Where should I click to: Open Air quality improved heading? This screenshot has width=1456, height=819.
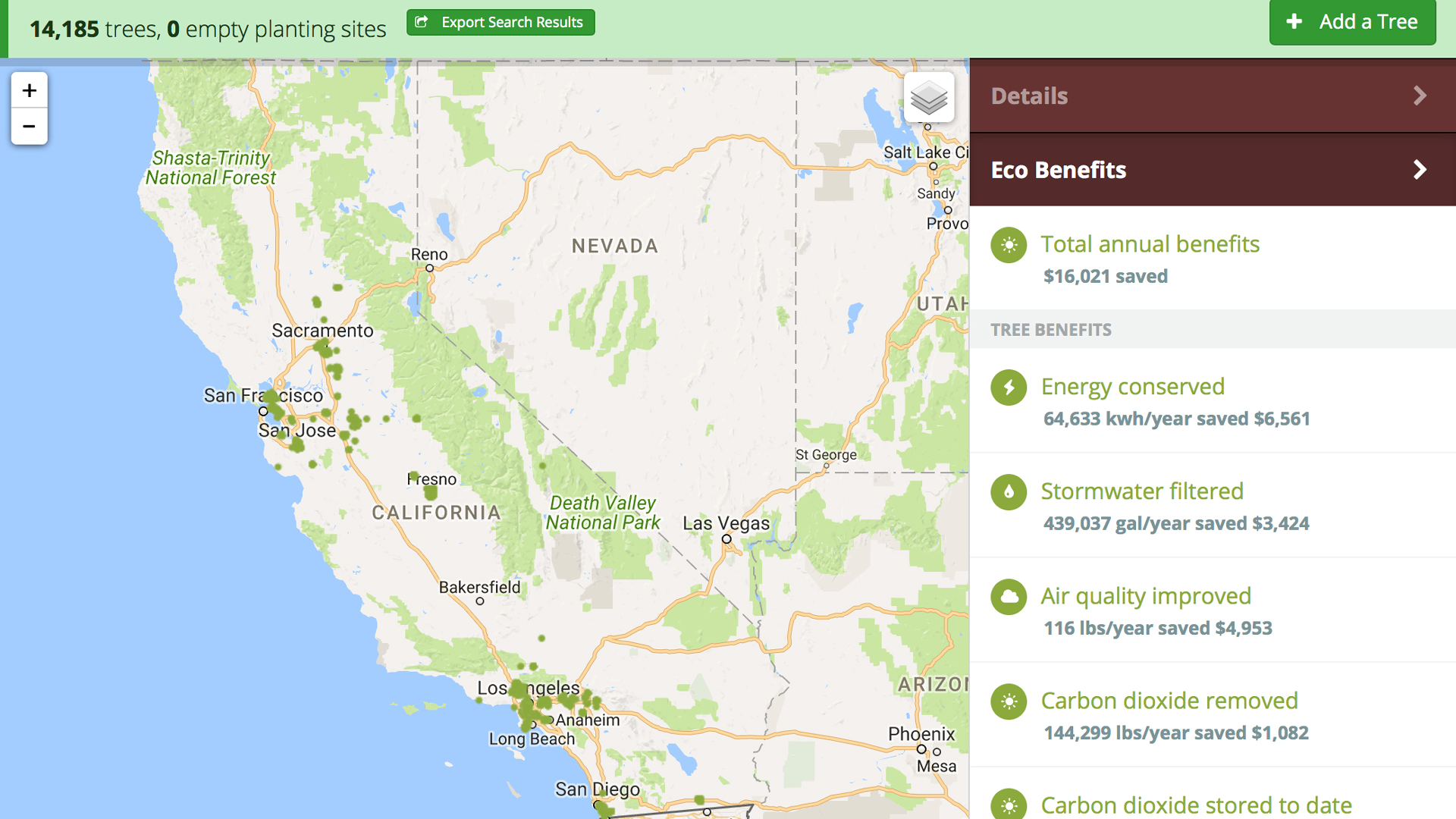pyautogui.click(x=1145, y=596)
